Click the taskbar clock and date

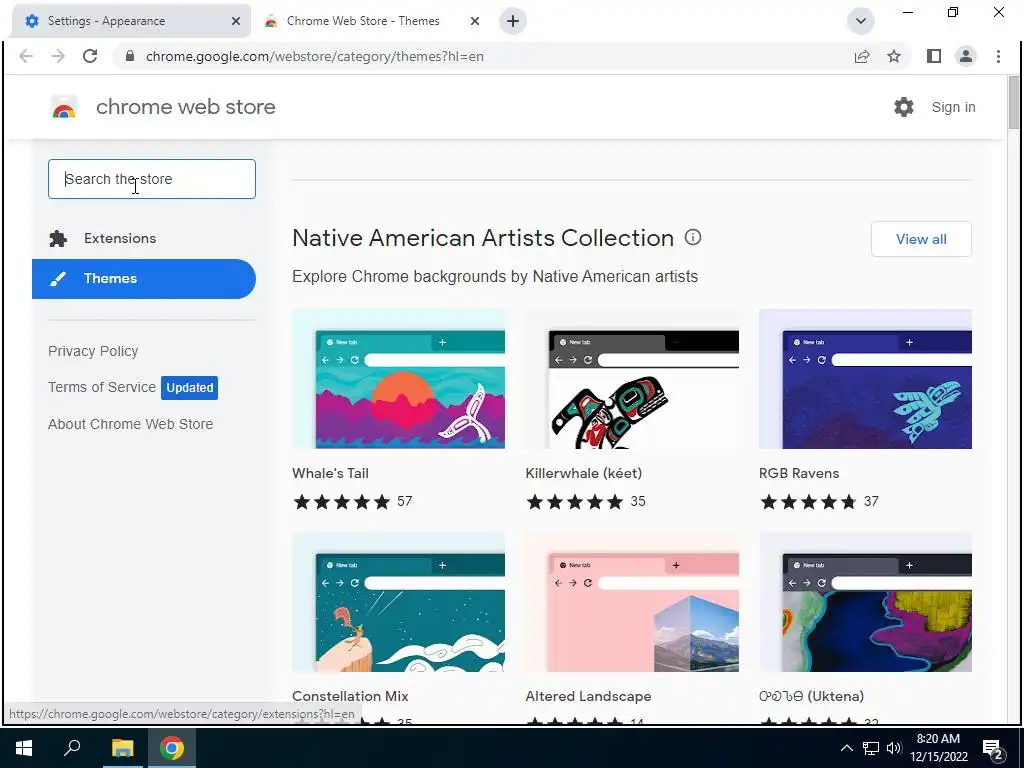click(x=938, y=748)
